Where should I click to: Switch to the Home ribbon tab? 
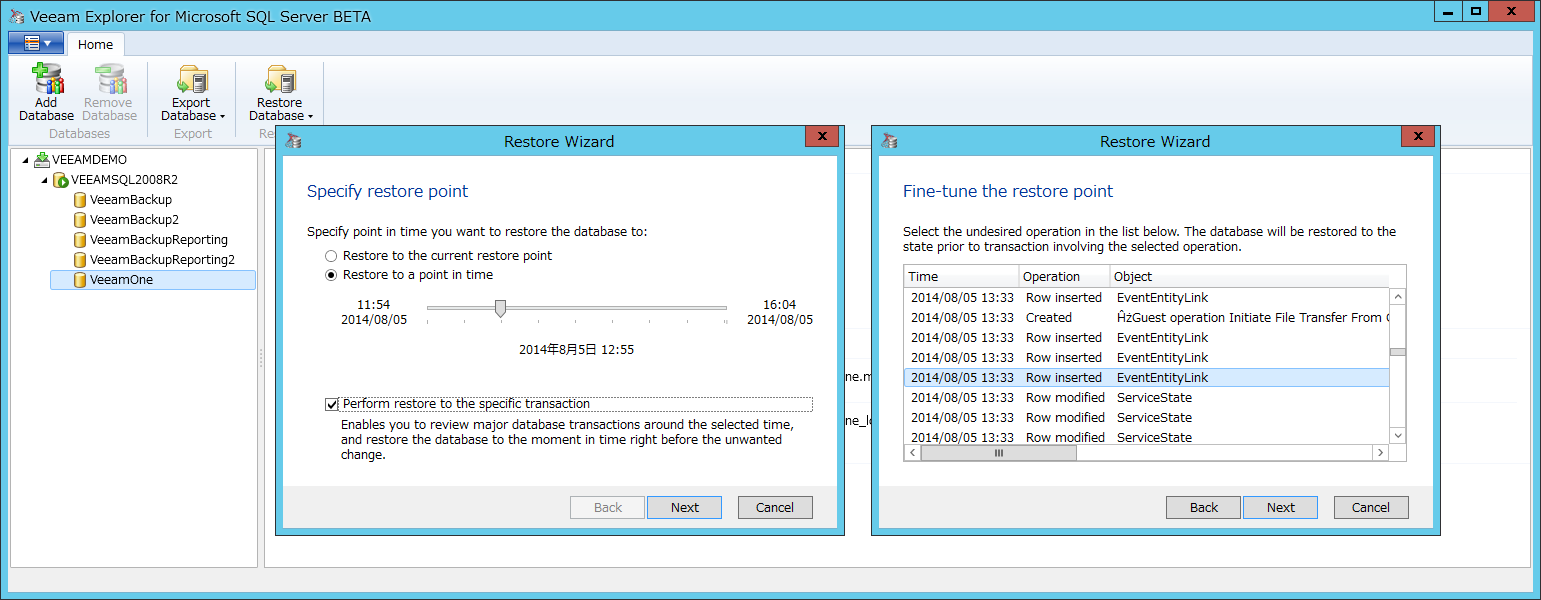click(x=96, y=44)
